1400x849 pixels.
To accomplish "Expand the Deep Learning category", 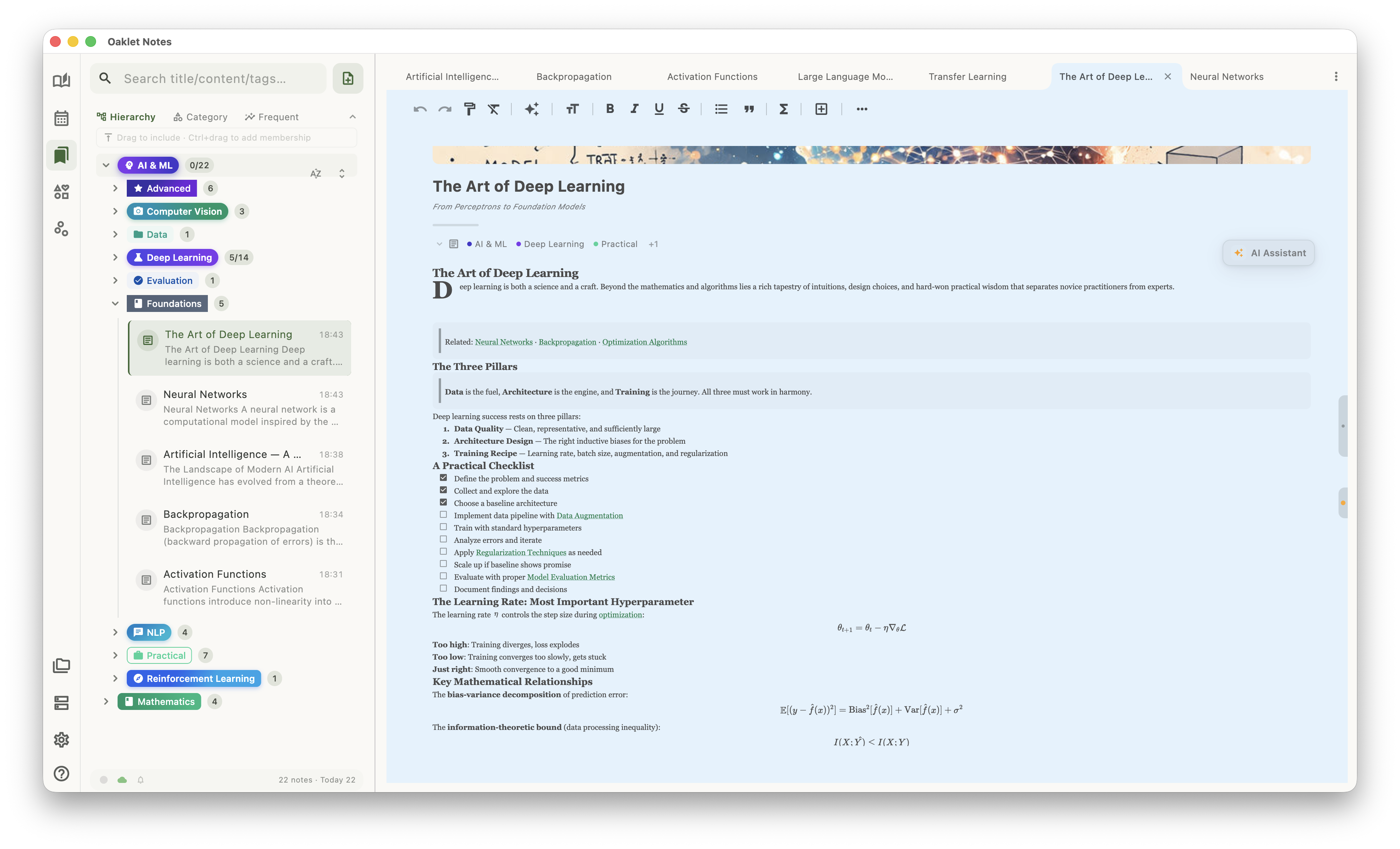I will click(x=115, y=257).
